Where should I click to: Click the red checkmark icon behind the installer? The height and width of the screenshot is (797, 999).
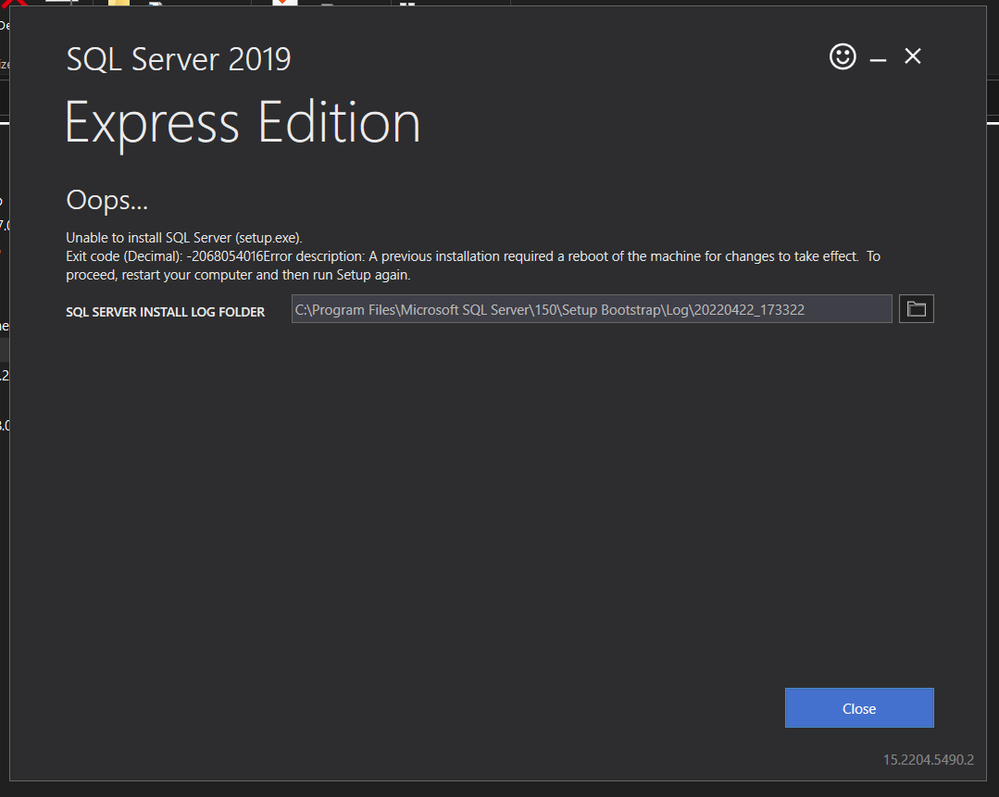(284, 4)
